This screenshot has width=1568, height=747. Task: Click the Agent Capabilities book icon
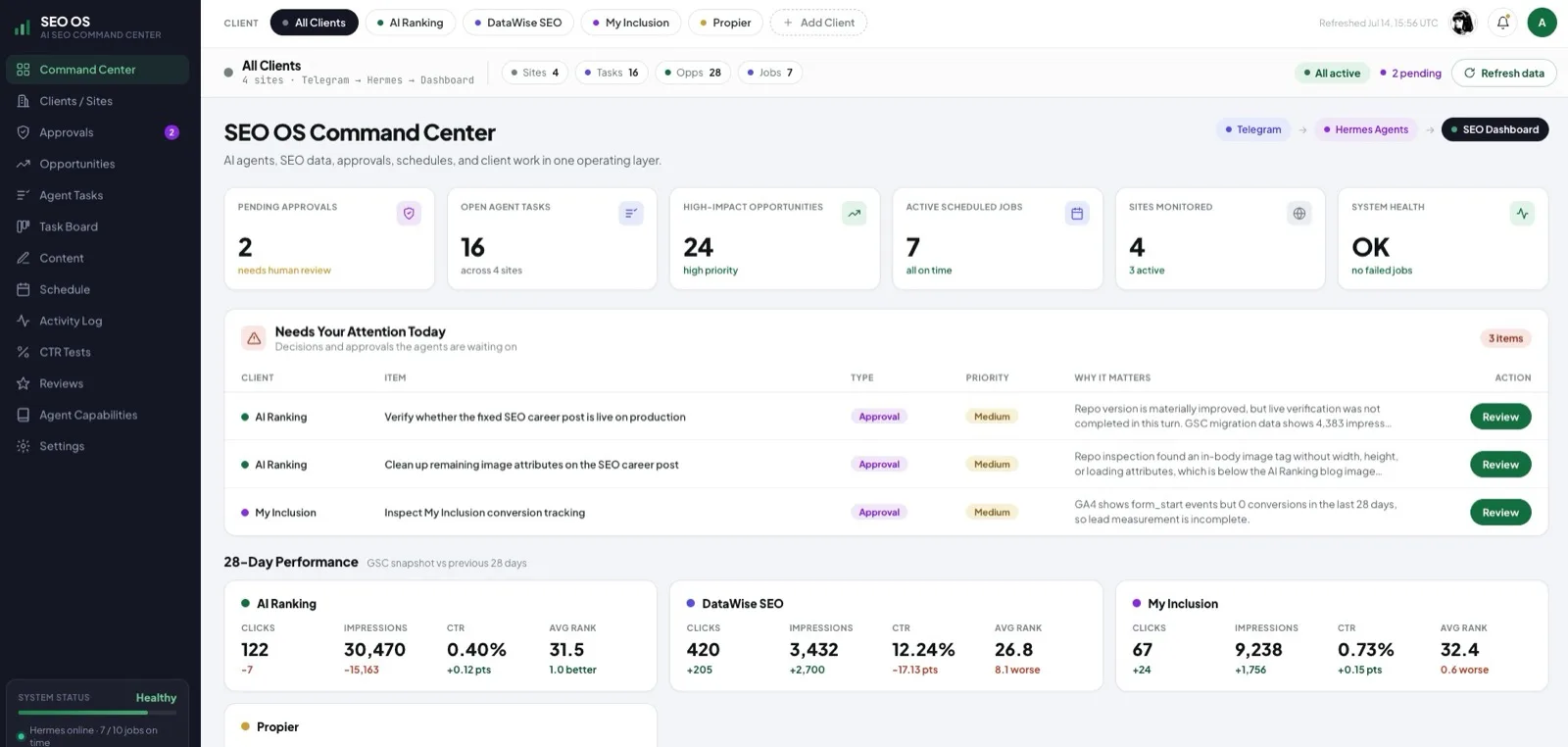pyautogui.click(x=24, y=415)
